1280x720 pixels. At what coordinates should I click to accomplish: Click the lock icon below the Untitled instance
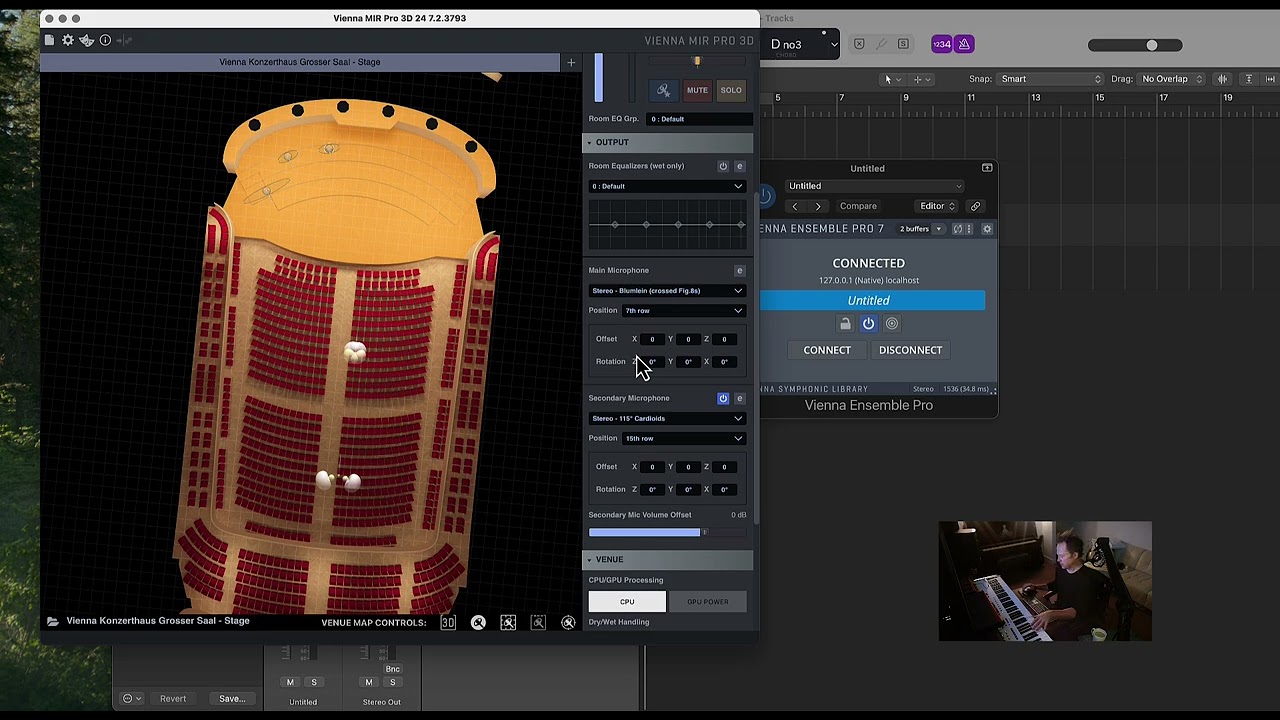point(845,323)
